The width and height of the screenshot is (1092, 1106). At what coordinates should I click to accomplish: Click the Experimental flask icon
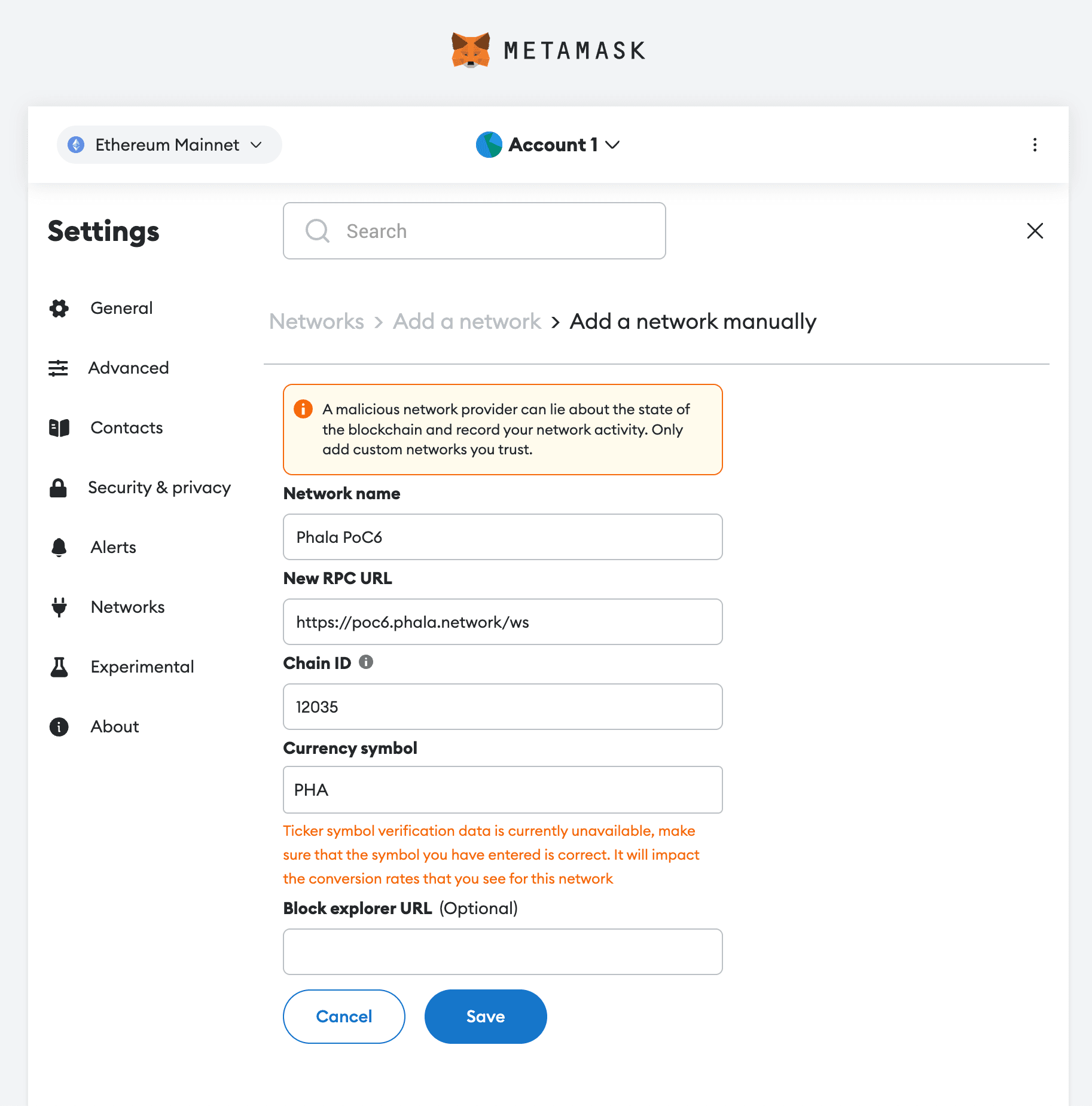click(x=59, y=667)
